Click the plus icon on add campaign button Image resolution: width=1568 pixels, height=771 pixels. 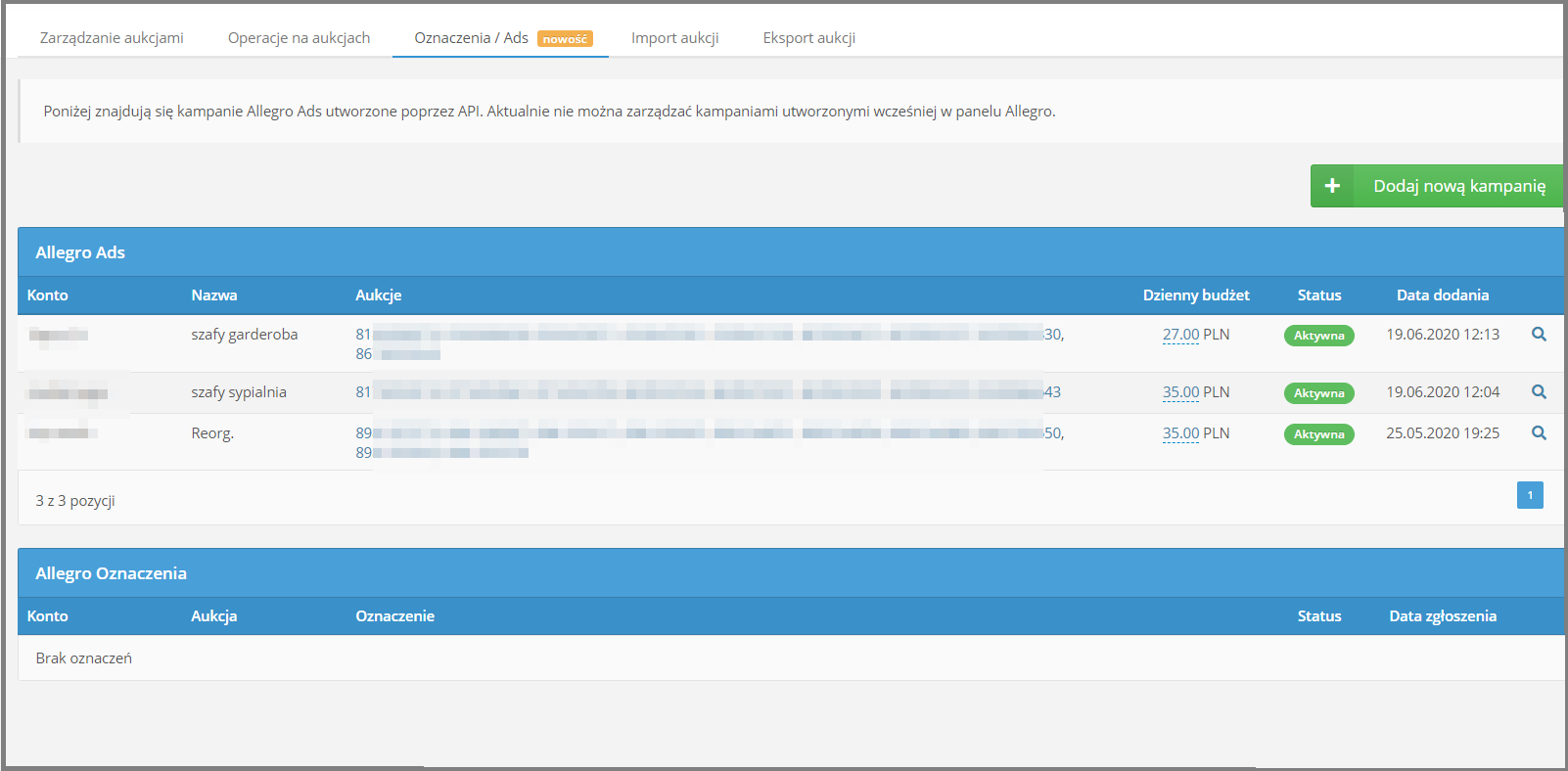pos(1332,186)
